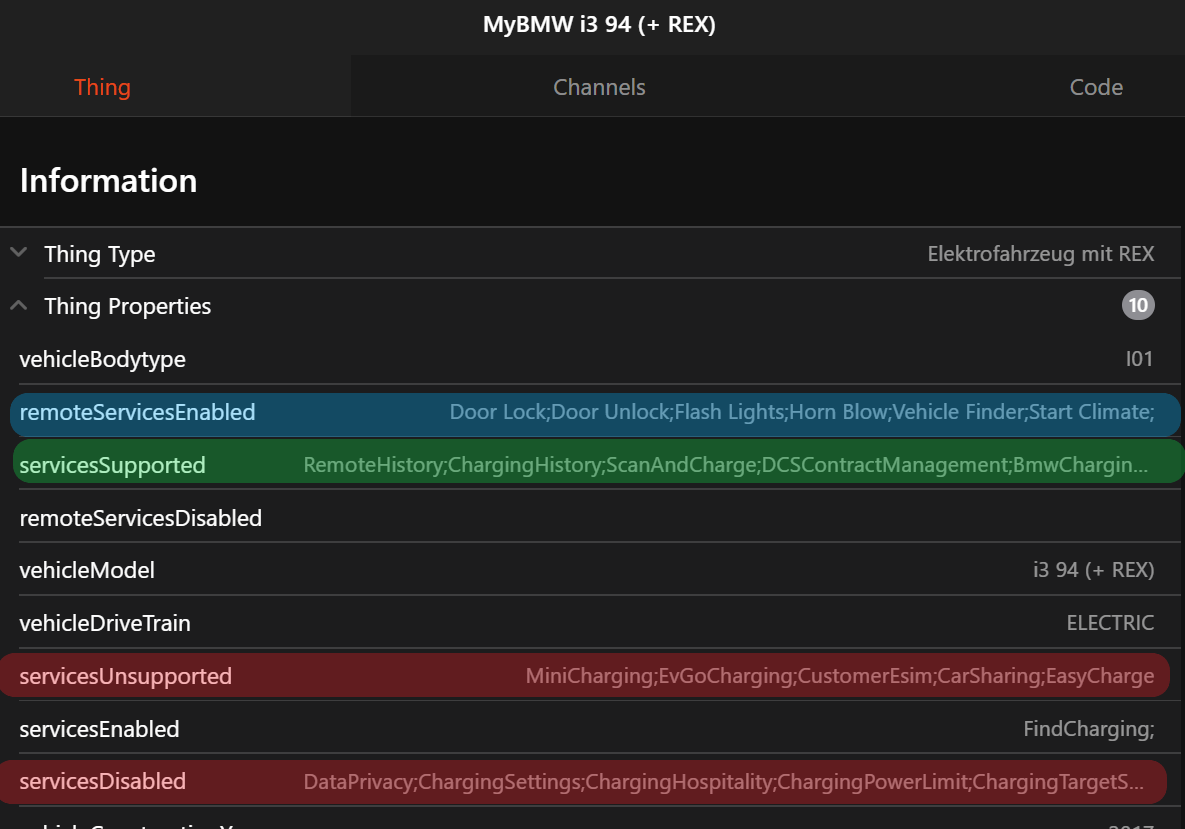Click the vehicleDriveTrain property label
1185x829 pixels.
[x=105, y=623]
